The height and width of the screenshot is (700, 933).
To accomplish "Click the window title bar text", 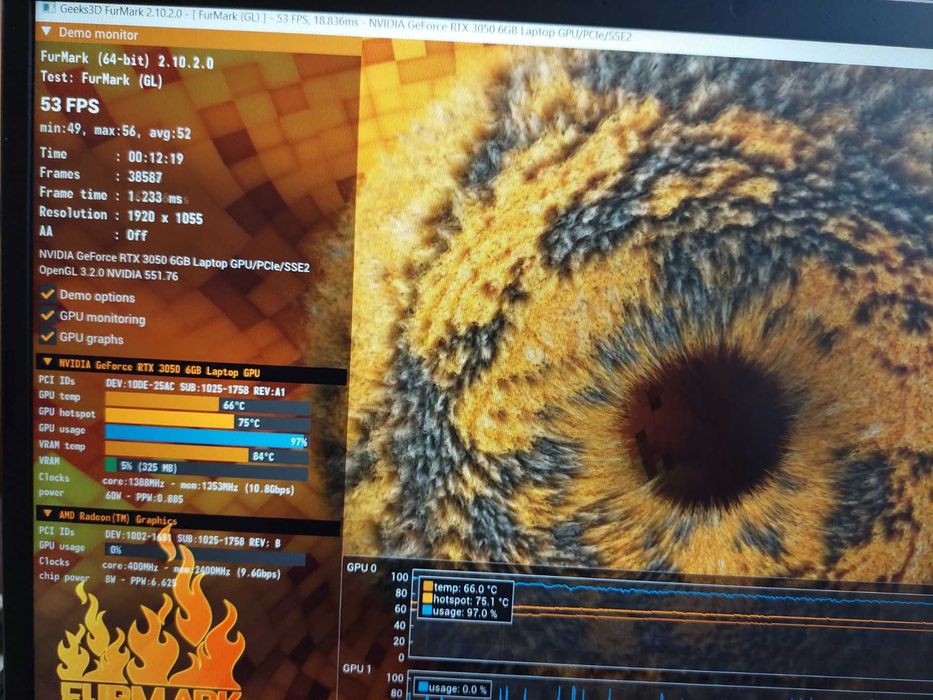I will tap(345, 23).
